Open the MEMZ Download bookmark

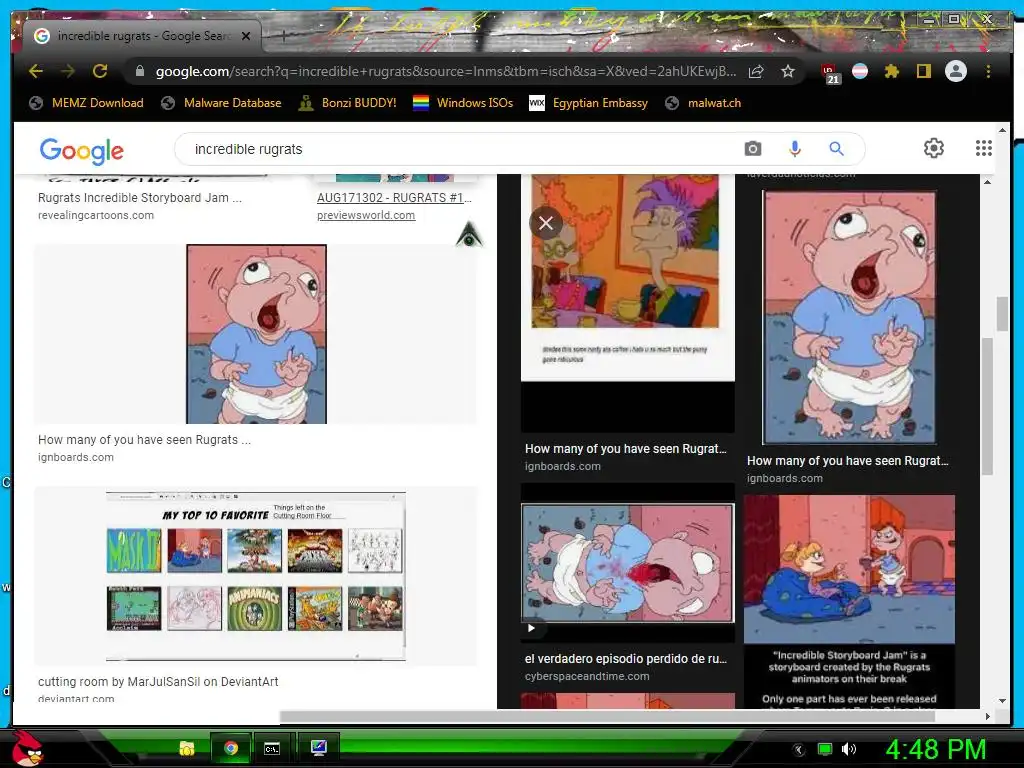[x=87, y=103]
